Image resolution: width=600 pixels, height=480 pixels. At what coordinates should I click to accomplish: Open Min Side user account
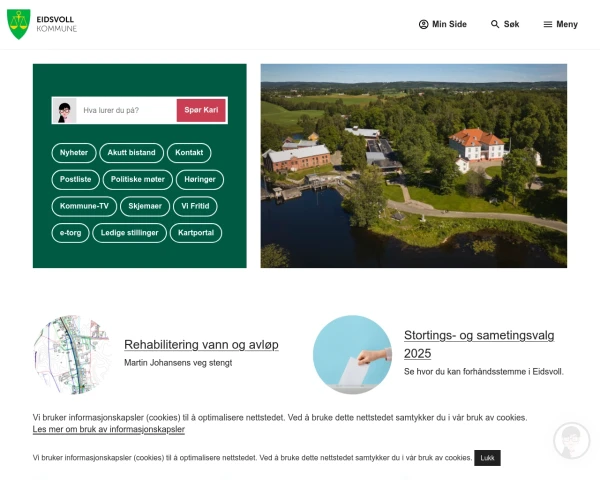tap(442, 24)
